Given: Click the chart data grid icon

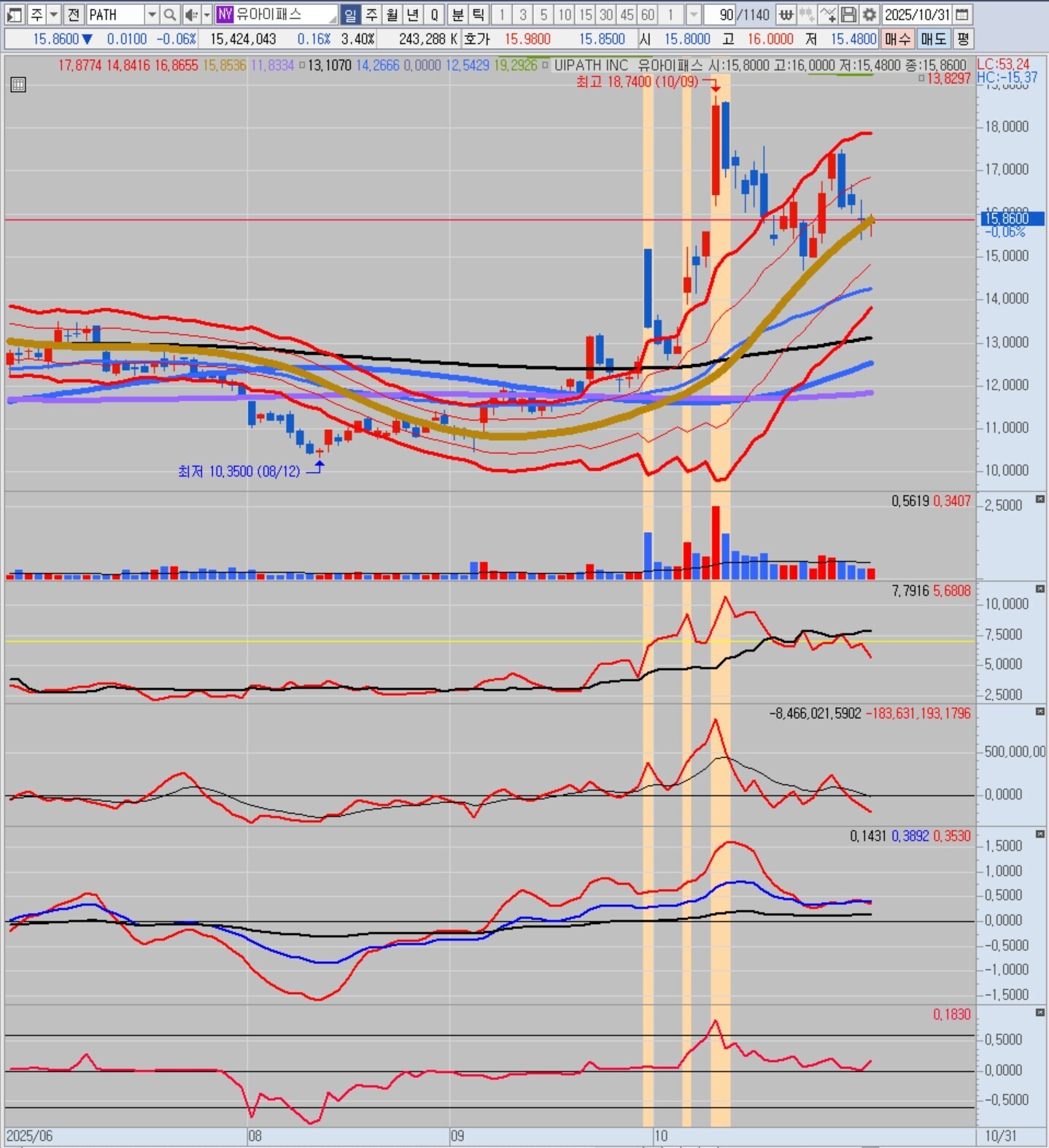Looking at the screenshot, I should (x=18, y=85).
